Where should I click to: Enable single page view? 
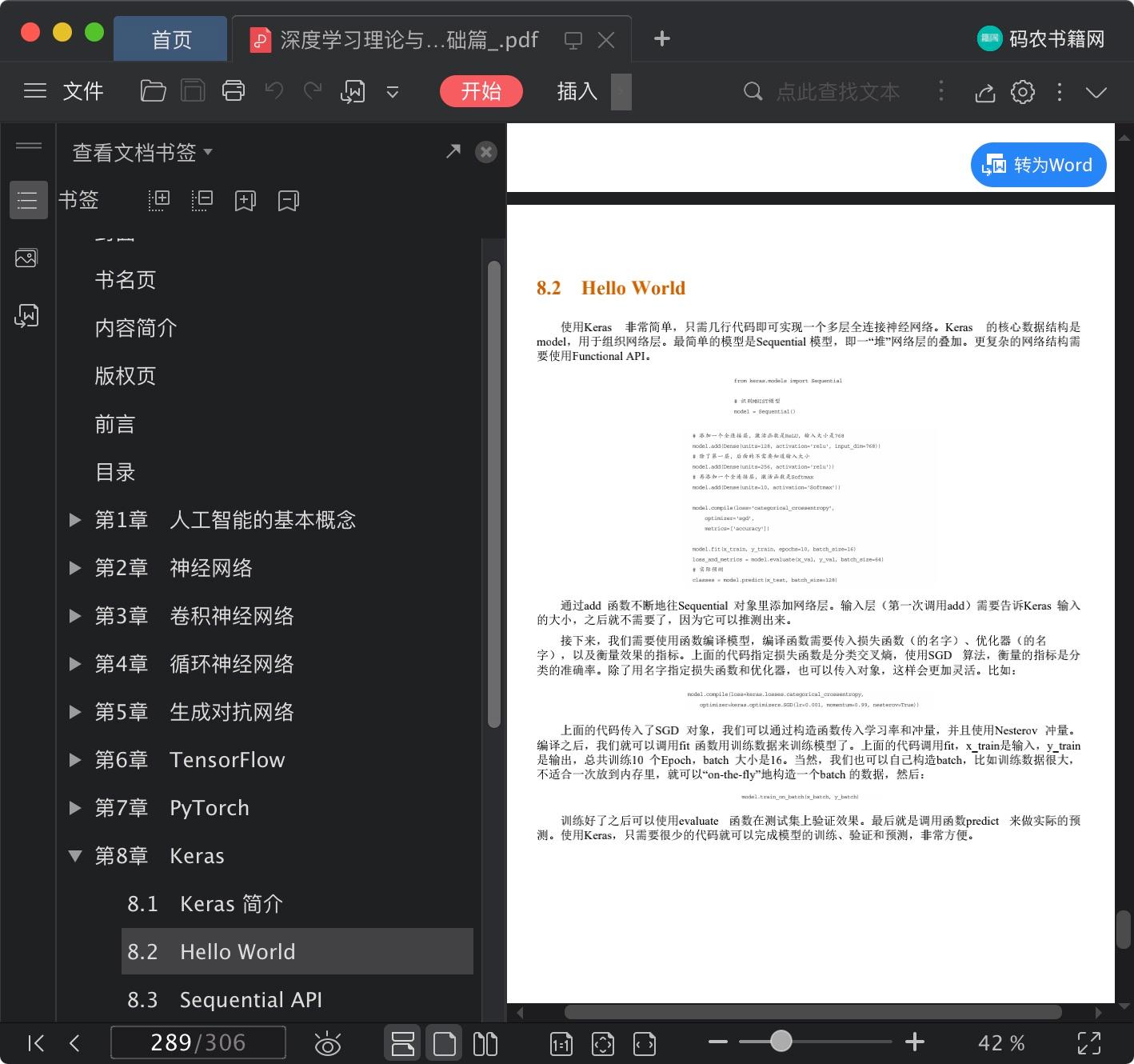445,1043
